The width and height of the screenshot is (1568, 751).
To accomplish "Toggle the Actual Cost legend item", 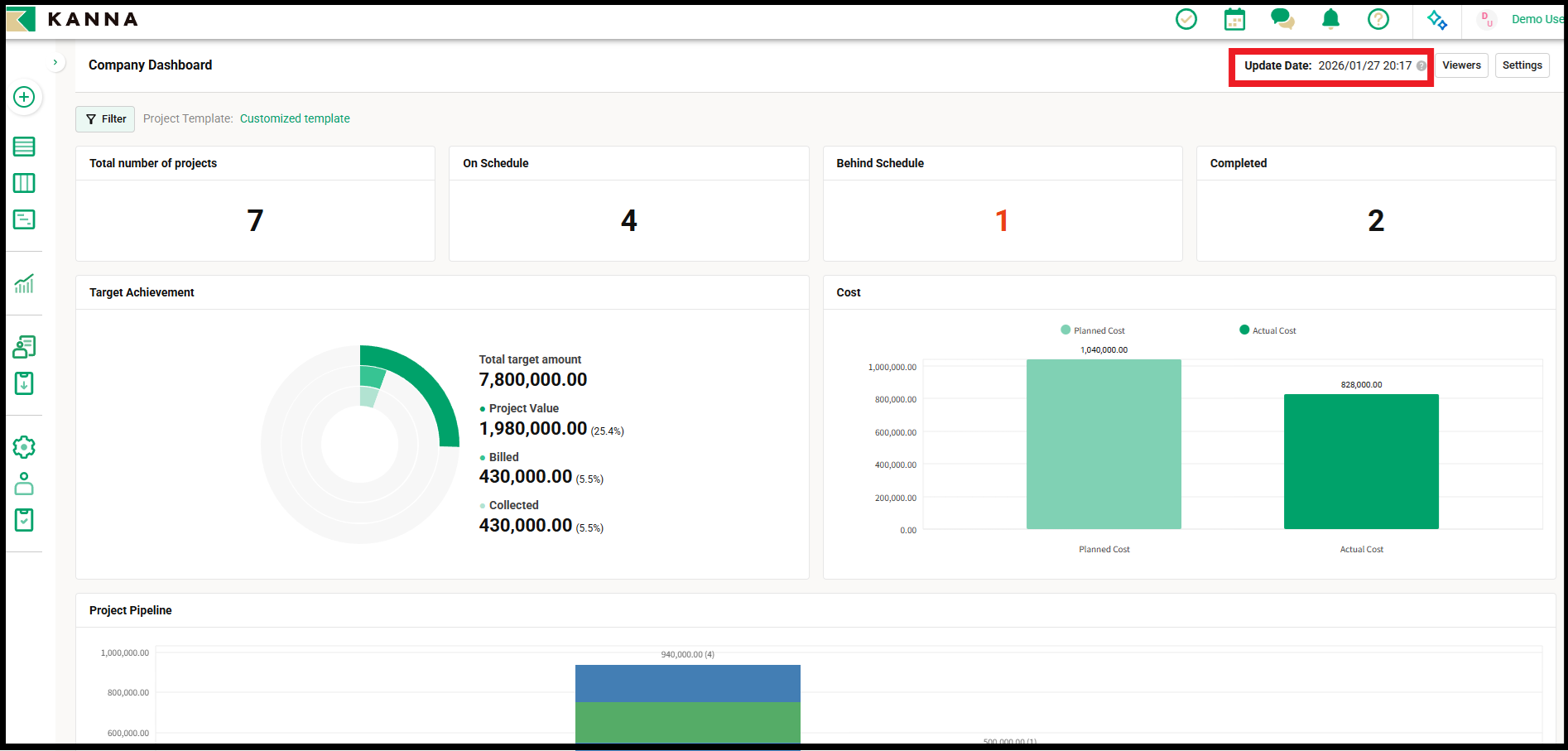I will pos(1267,330).
